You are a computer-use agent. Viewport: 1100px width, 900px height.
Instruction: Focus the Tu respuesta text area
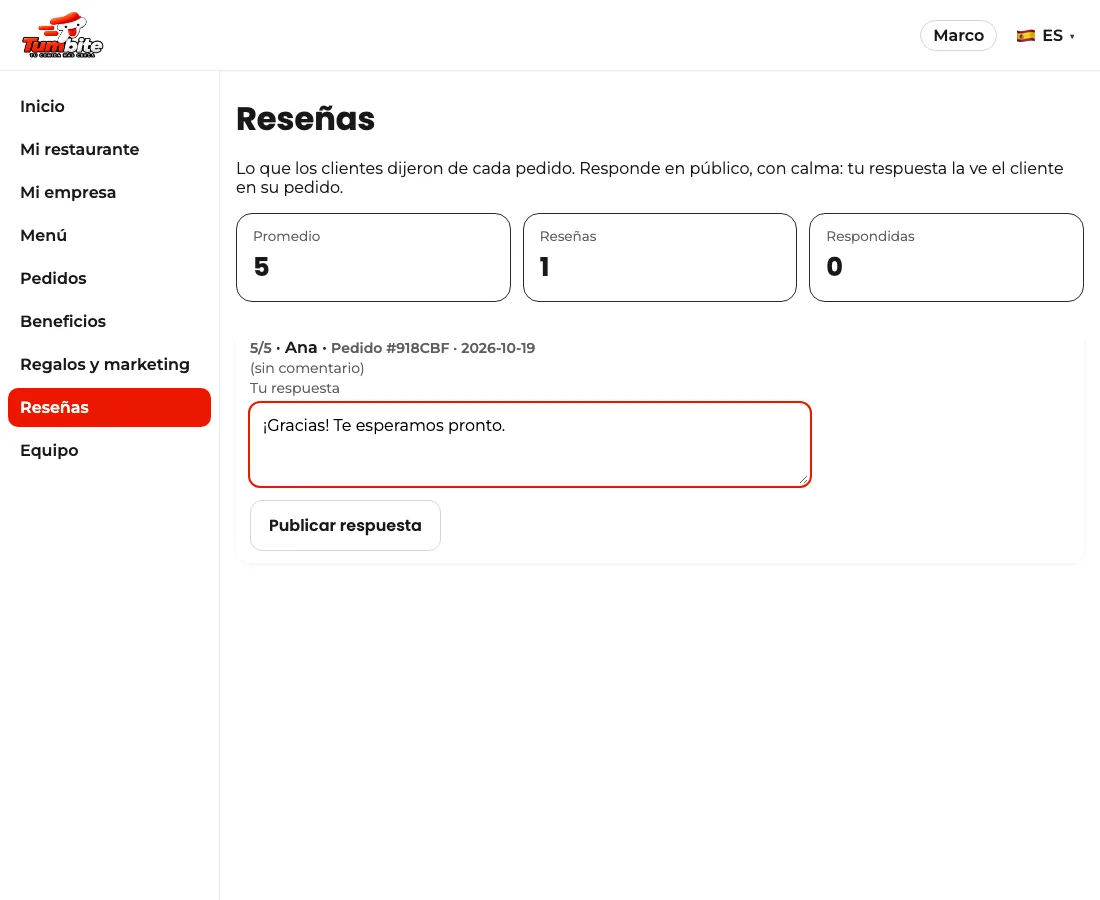click(530, 445)
